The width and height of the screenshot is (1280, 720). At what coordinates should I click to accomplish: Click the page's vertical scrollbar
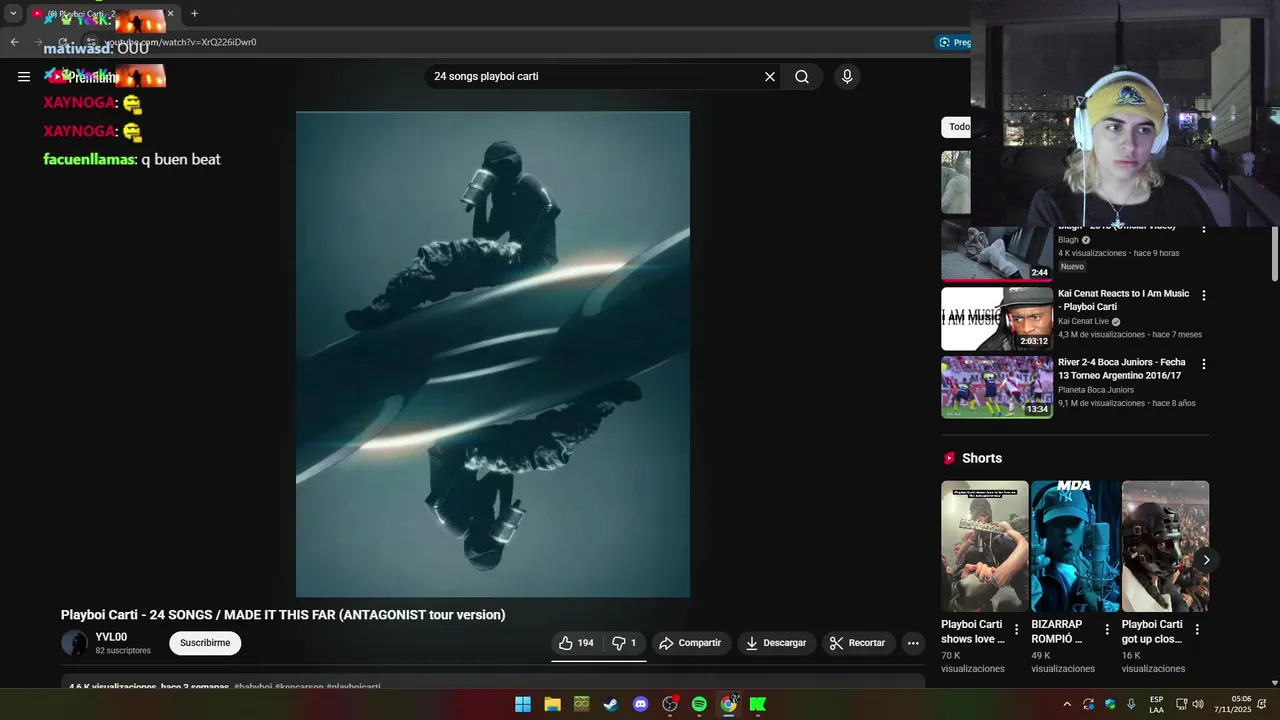click(1274, 252)
